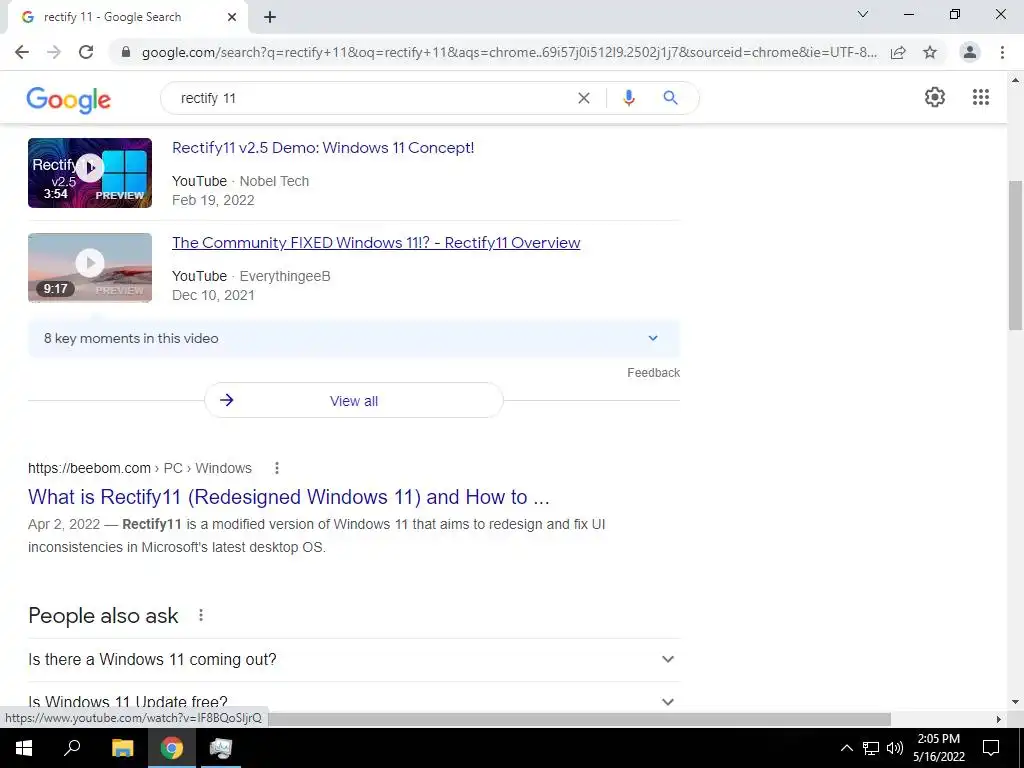This screenshot has height=768, width=1024.
Task: Close the 'rectify 11 - Google Search' tab
Action: point(232,18)
